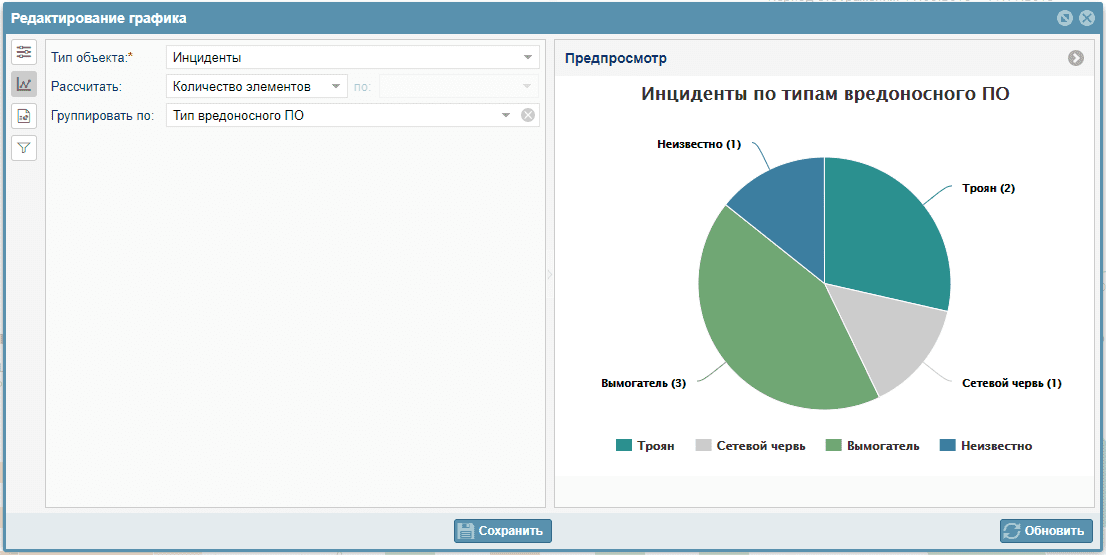Open the filter funnel sidebar icon
The image size is (1106, 555).
[24, 147]
